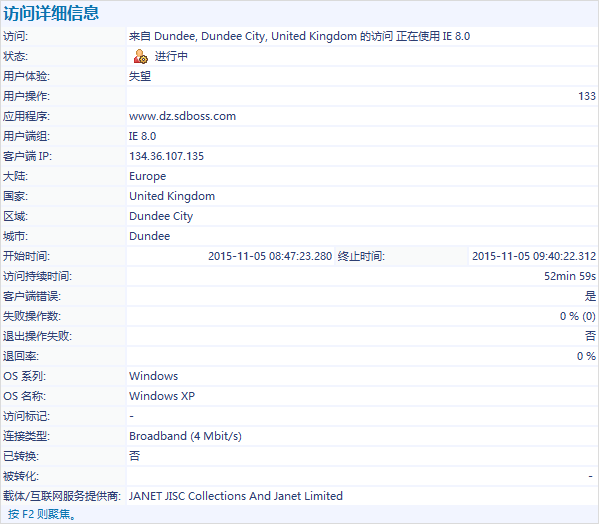The image size is (599, 524).
Task: Click the 按 F2 则聚焦 hint text
Action: (42, 514)
